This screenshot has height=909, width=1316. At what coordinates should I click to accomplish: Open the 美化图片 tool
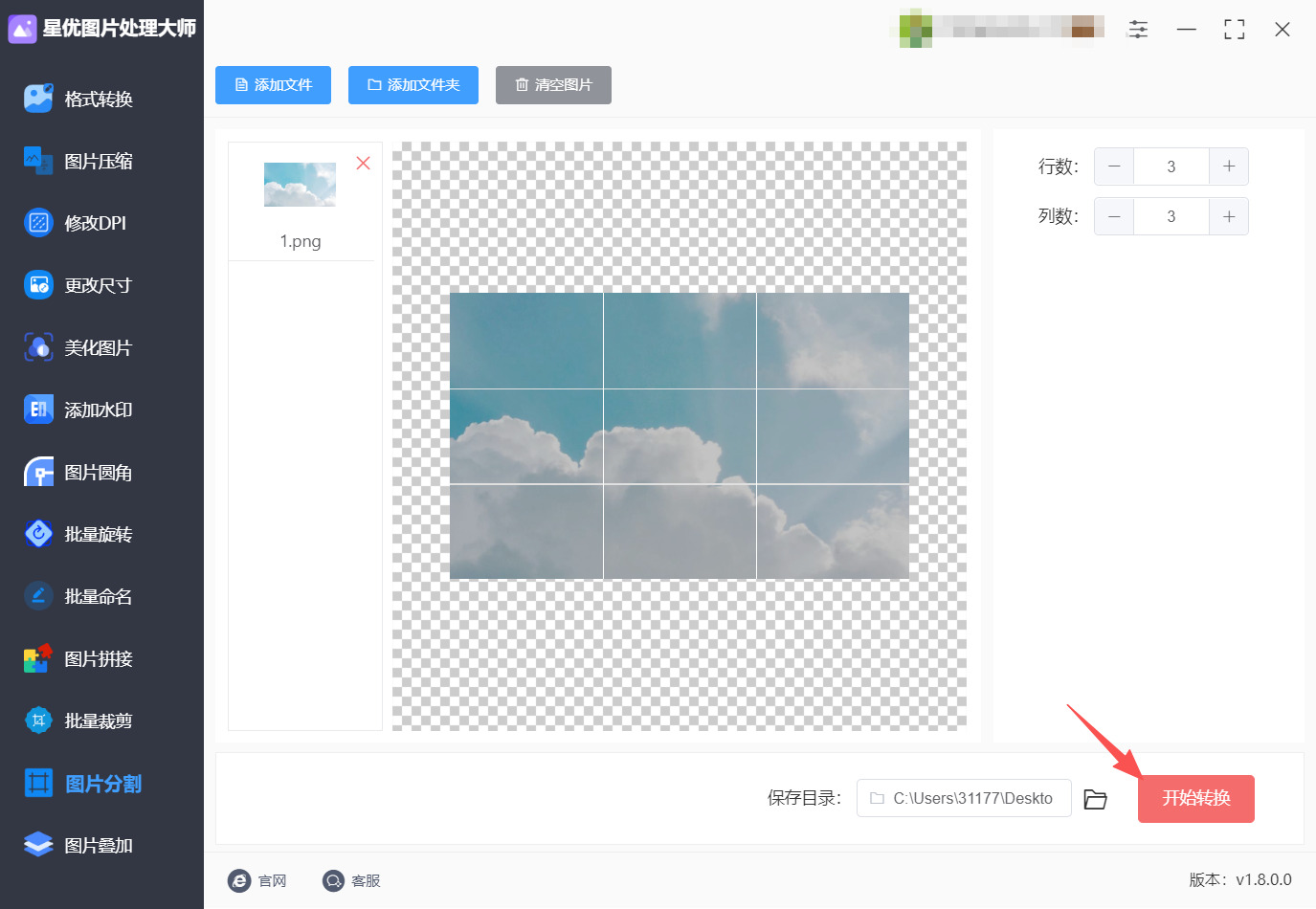[x=78, y=347]
